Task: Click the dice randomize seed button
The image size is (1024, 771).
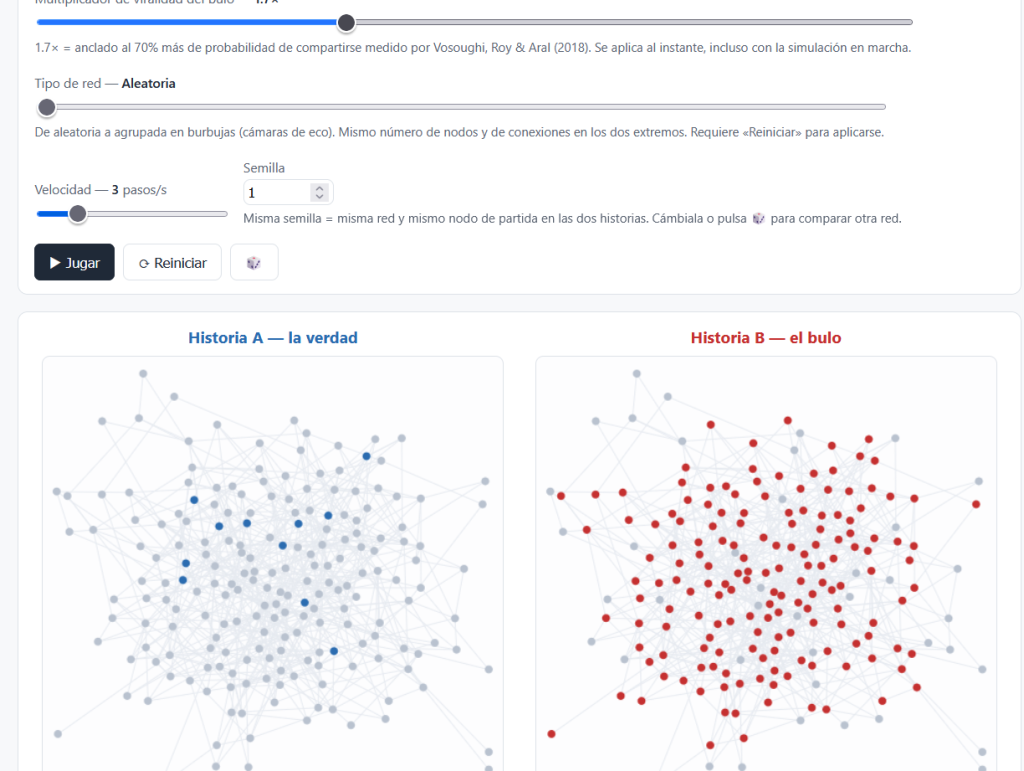Action: (x=254, y=262)
